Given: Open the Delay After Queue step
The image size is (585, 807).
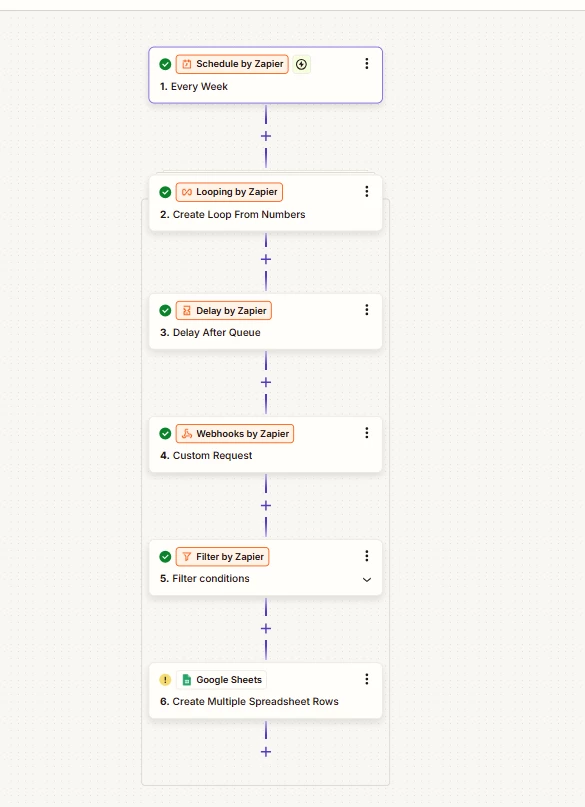Looking at the screenshot, I should point(265,322).
